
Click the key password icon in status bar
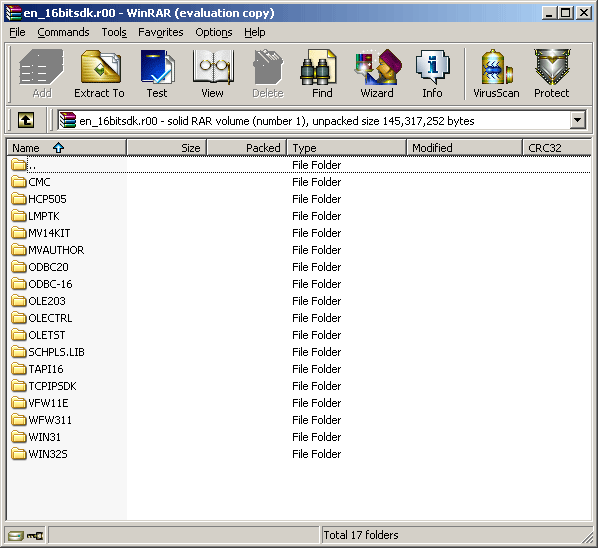(x=35, y=536)
